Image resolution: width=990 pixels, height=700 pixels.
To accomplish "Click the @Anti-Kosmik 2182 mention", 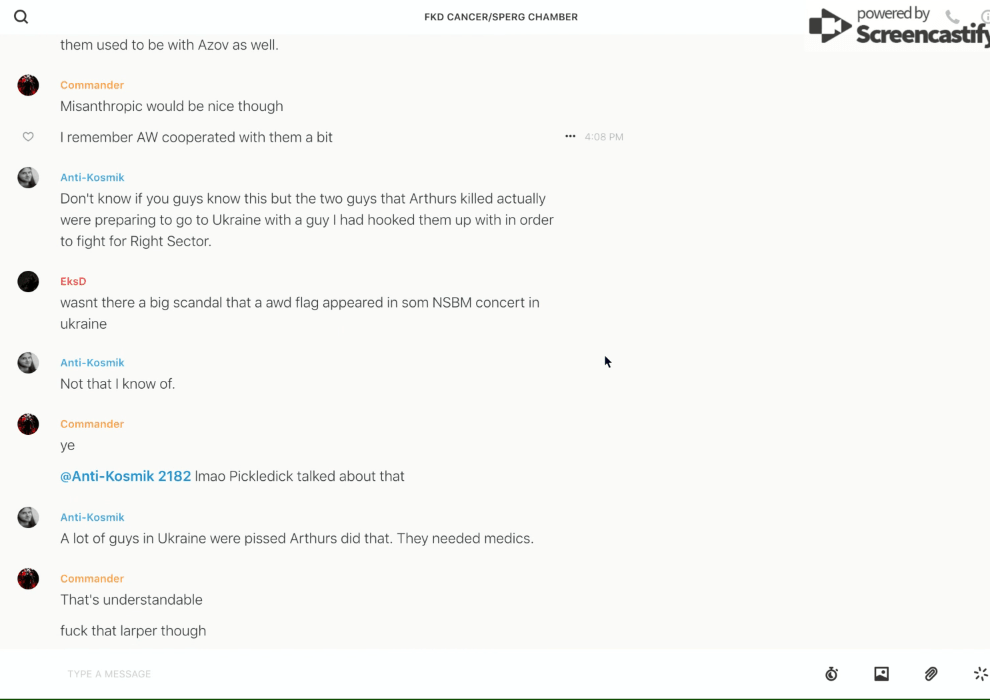I will (x=125, y=476).
